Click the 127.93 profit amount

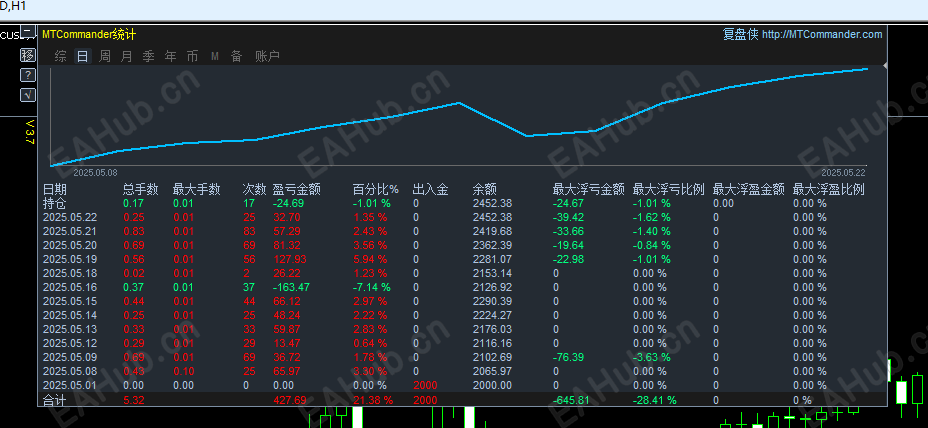(289, 259)
